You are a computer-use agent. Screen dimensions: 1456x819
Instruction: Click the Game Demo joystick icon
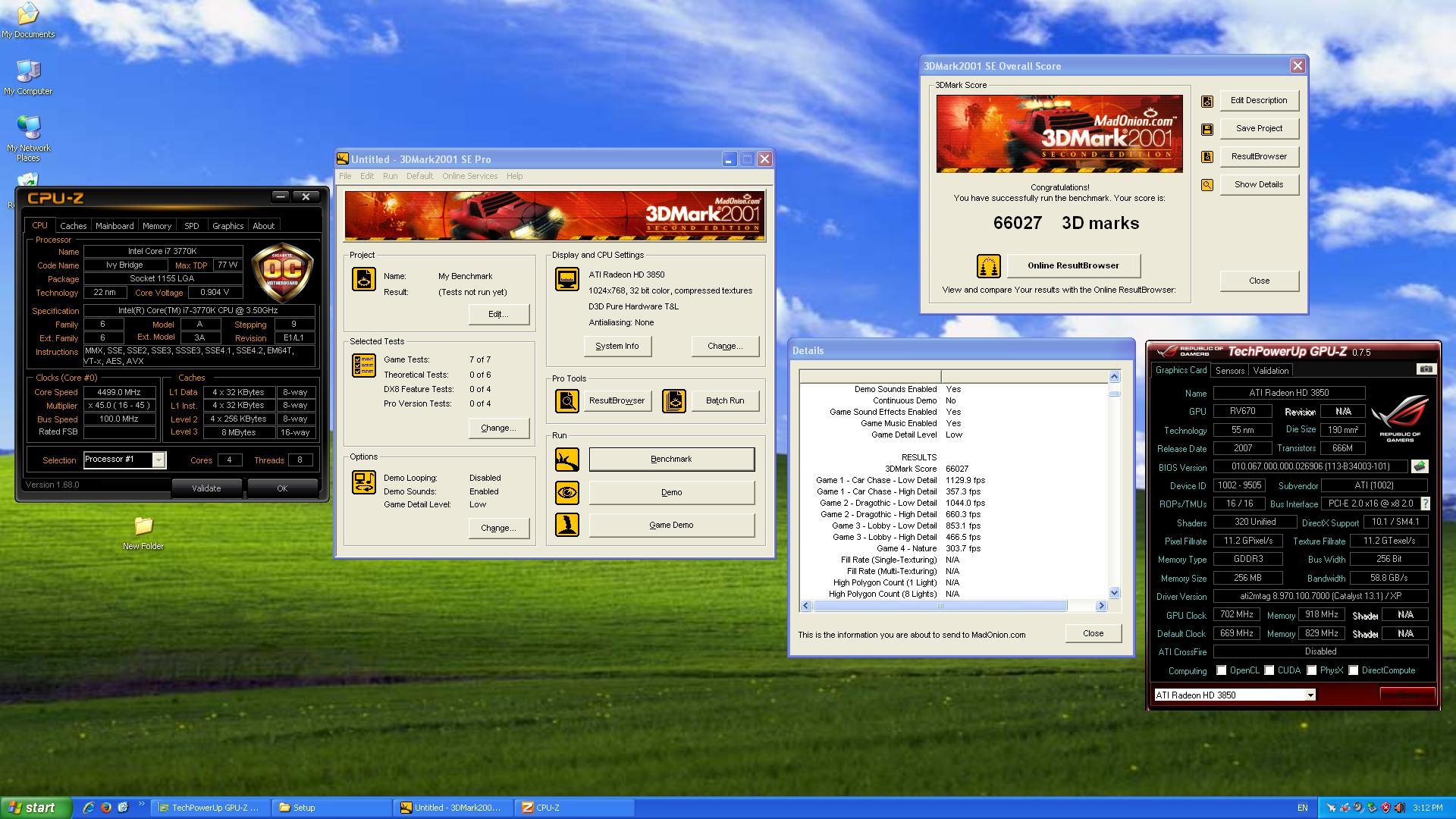(566, 525)
